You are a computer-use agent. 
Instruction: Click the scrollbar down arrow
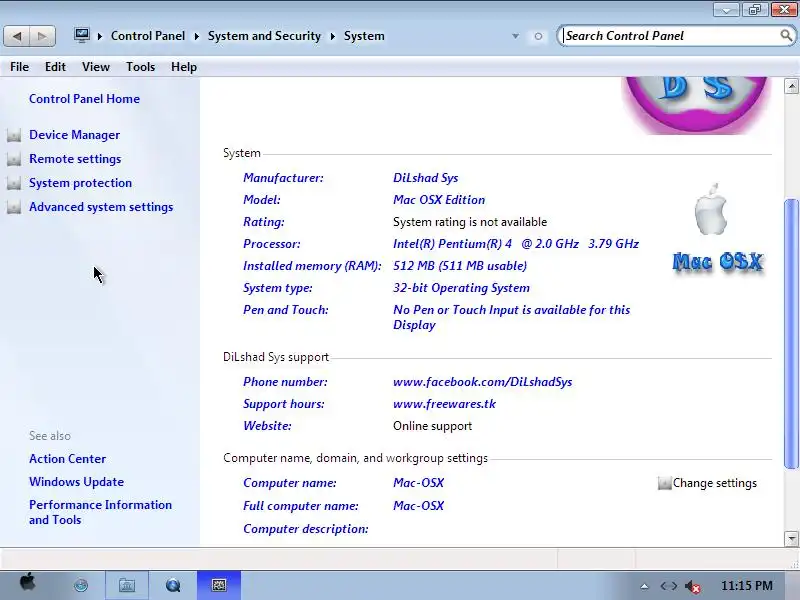coord(791,538)
